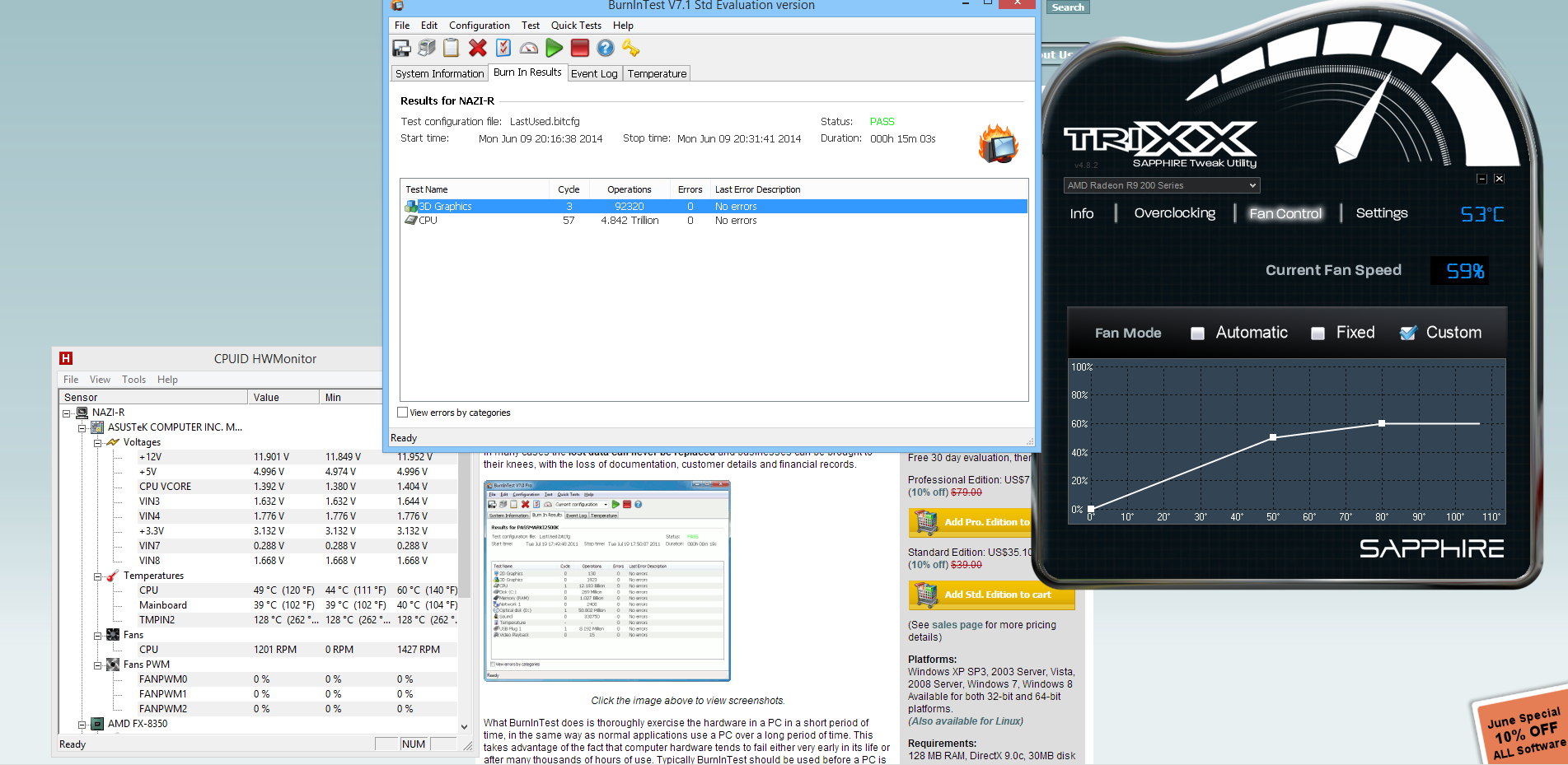Click the blue help question mark icon
Image resolution: width=1568 pixels, height=765 pixels.
[x=606, y=49]
